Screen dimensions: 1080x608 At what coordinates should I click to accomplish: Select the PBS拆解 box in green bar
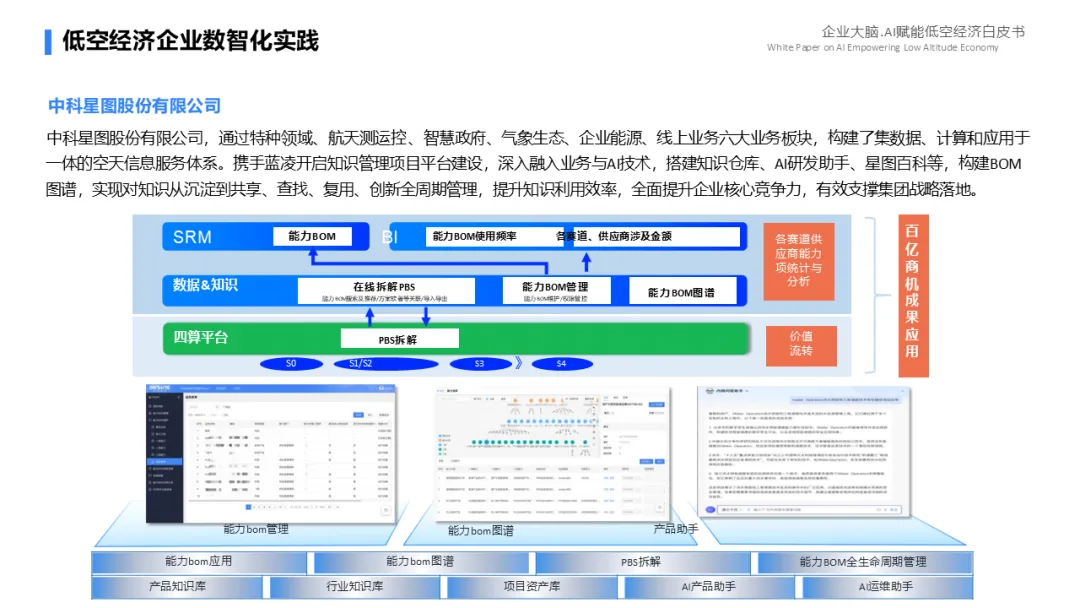click(x=399, y=339)
